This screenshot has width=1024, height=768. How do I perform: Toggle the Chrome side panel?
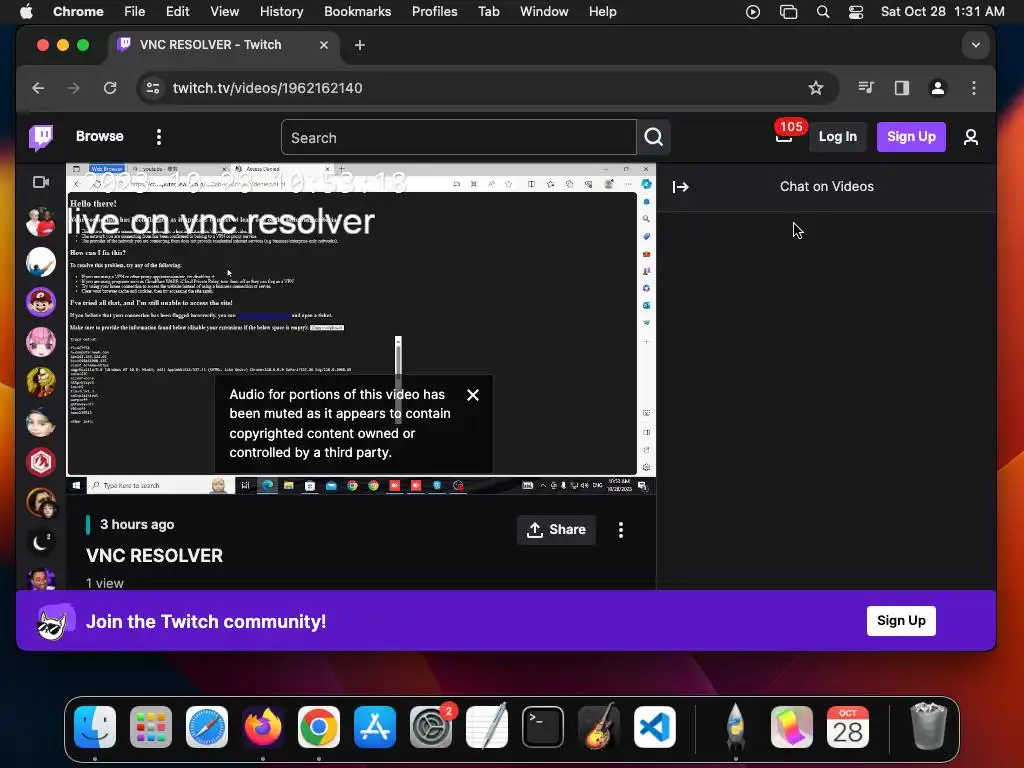tap(902, 88)
